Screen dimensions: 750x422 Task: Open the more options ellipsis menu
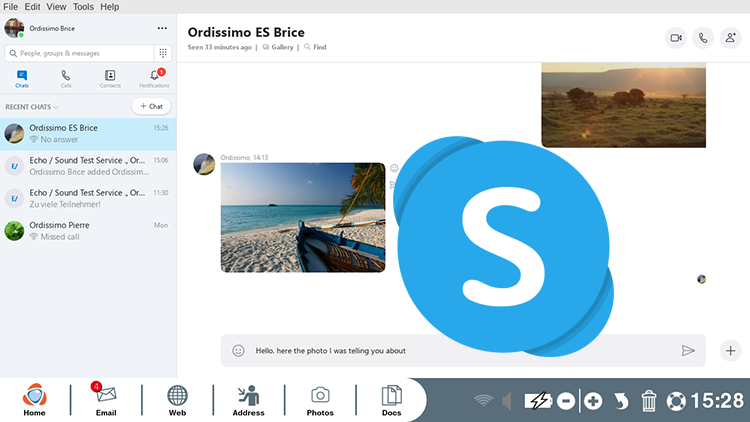162,28
